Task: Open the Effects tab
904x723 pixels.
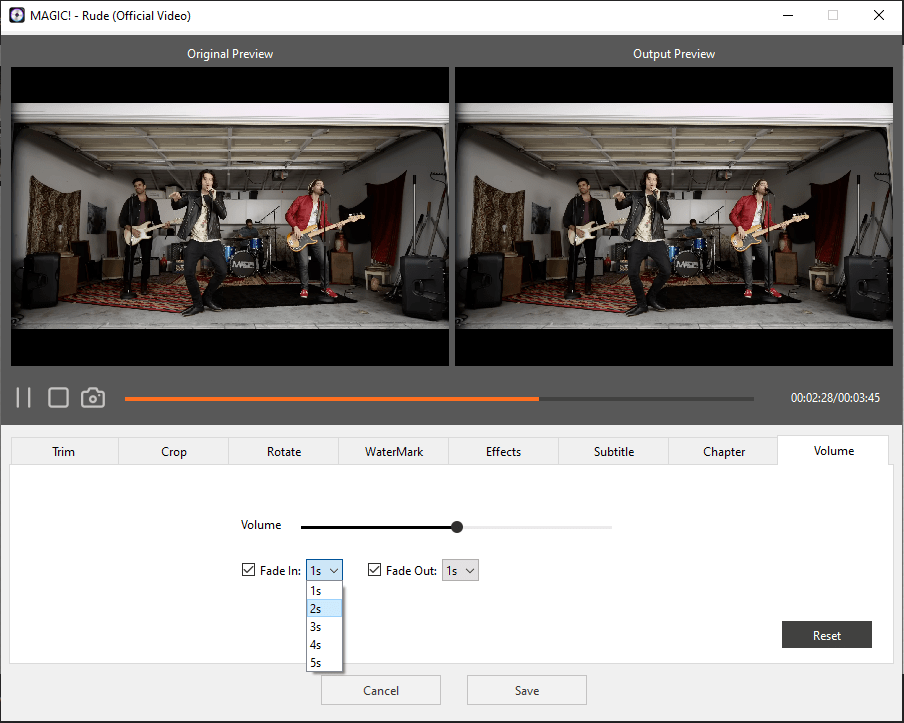Action: (x=503, y=452)
